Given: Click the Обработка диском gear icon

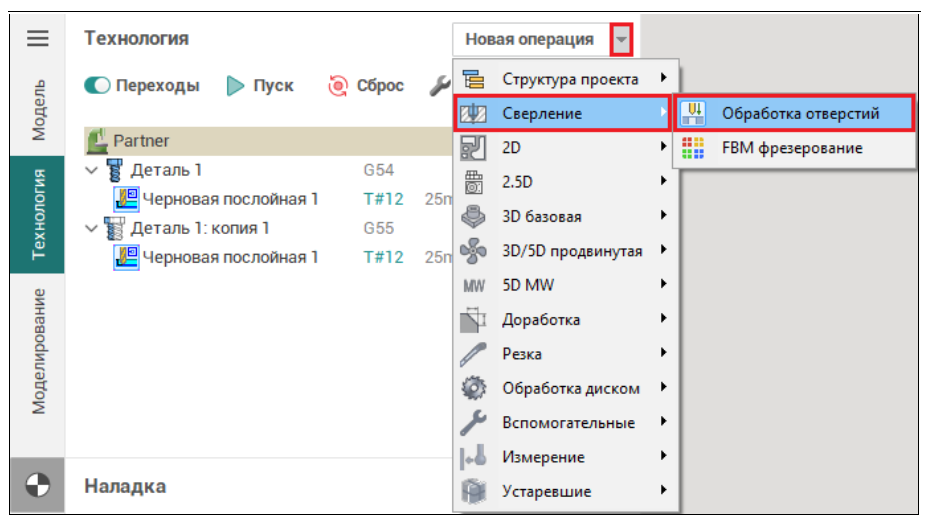Looking at the screenshot, I should coord(473,388).
